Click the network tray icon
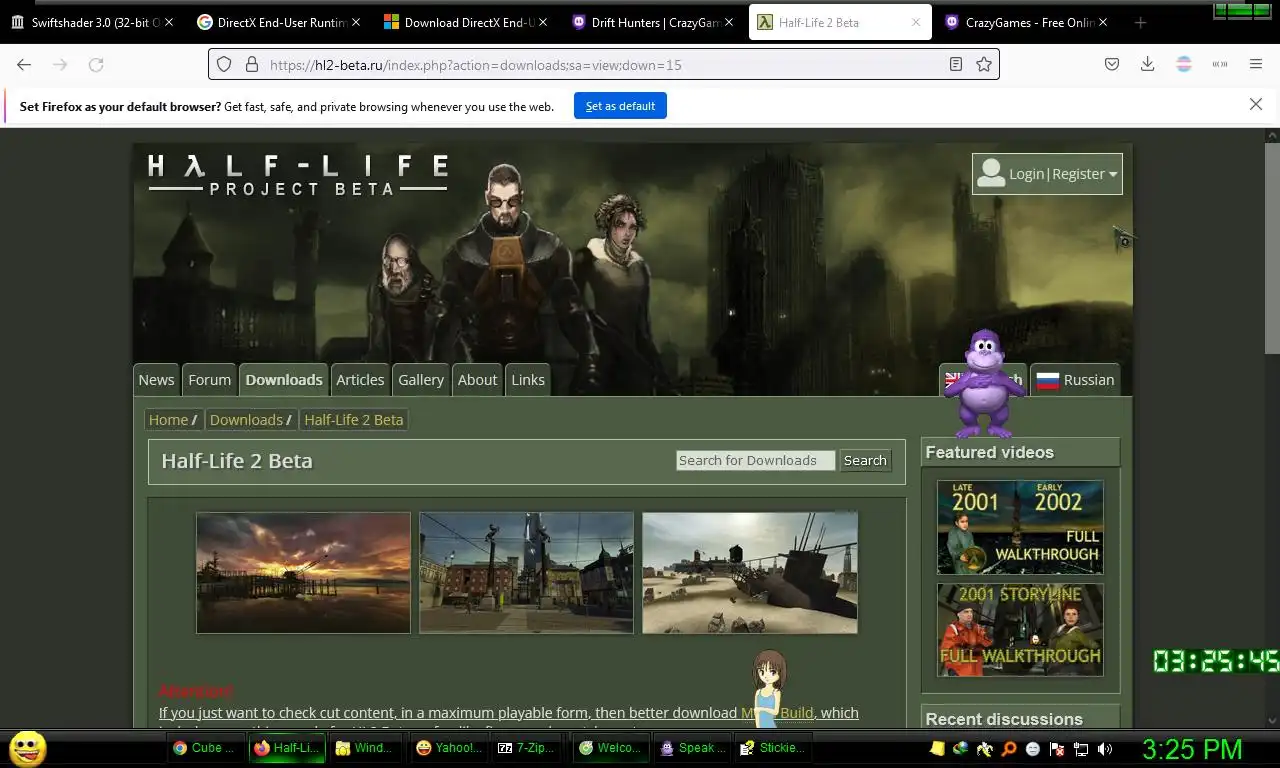Viewport: 1280px width, 768px height. coord(1081,749)
